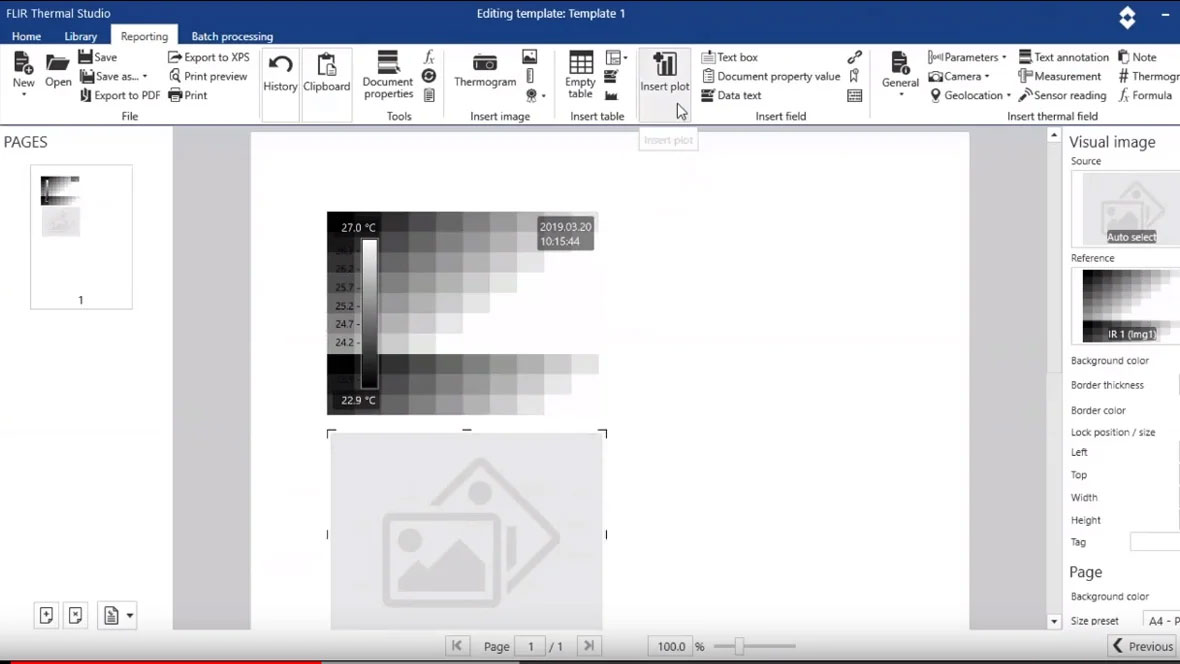This screenshot has height=664, width=1180.
Task: Insert an Empty table
Action: [580, 74]
